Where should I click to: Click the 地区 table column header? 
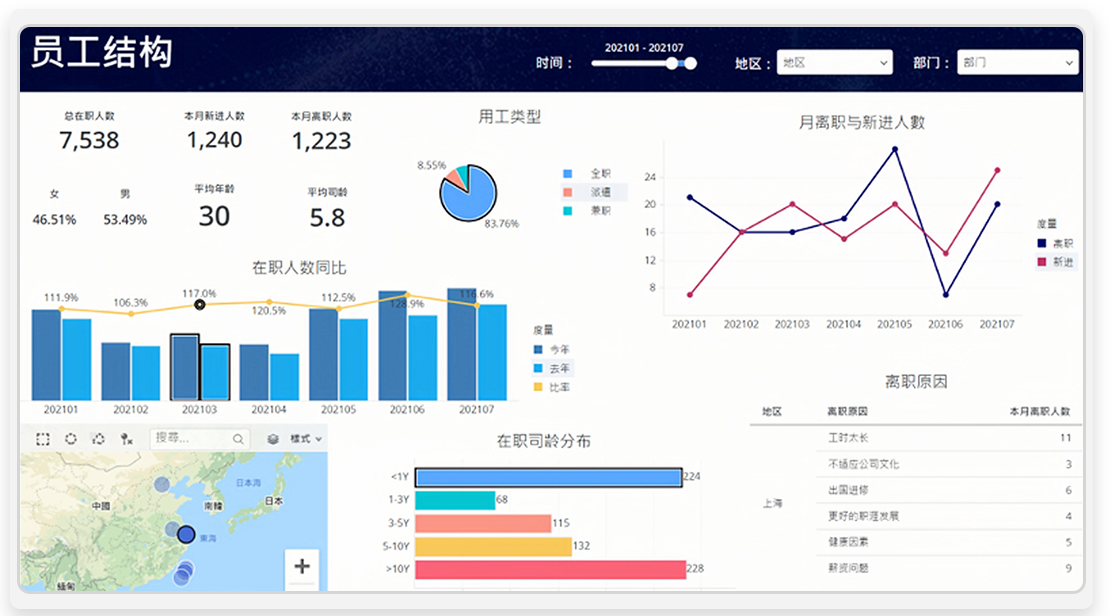(772, 411)
